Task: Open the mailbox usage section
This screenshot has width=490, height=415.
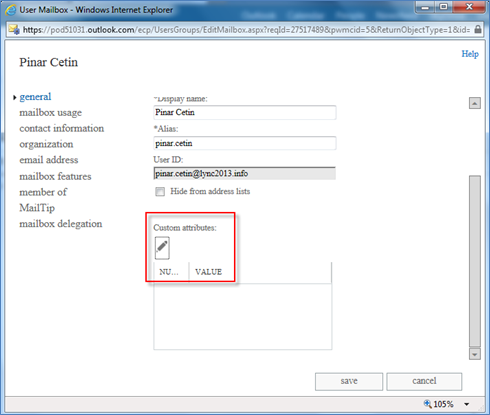Action: [50, 113]
